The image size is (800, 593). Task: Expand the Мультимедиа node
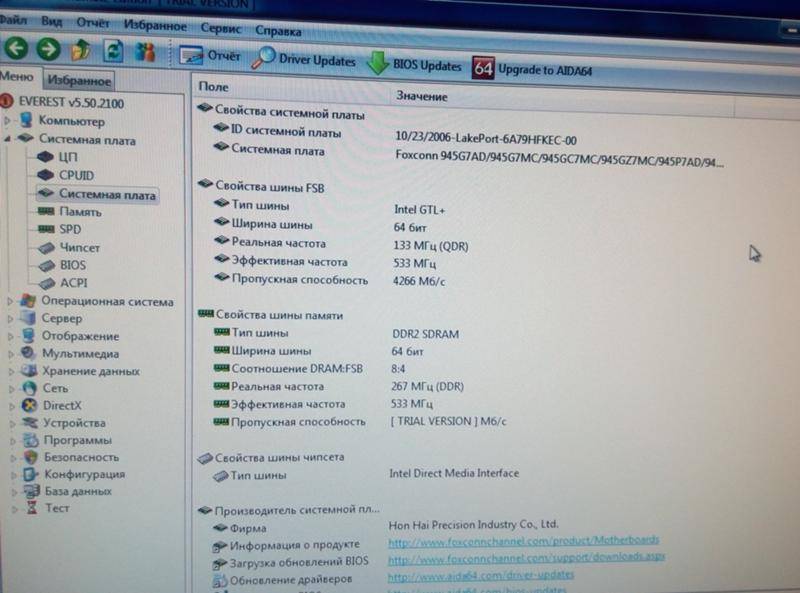point(12,354)
